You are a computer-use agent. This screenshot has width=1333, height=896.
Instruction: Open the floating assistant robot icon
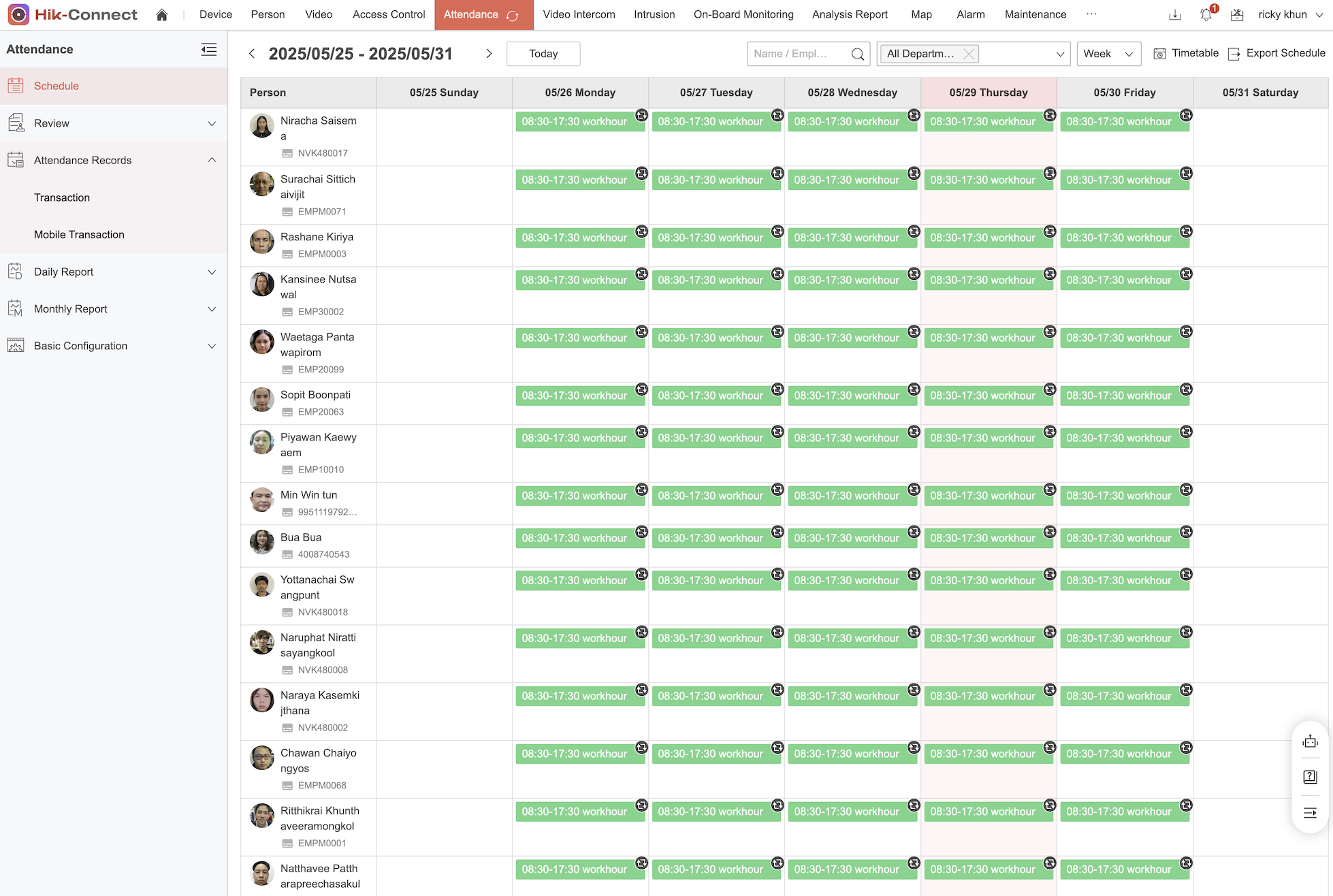[x=1310, y=741]
